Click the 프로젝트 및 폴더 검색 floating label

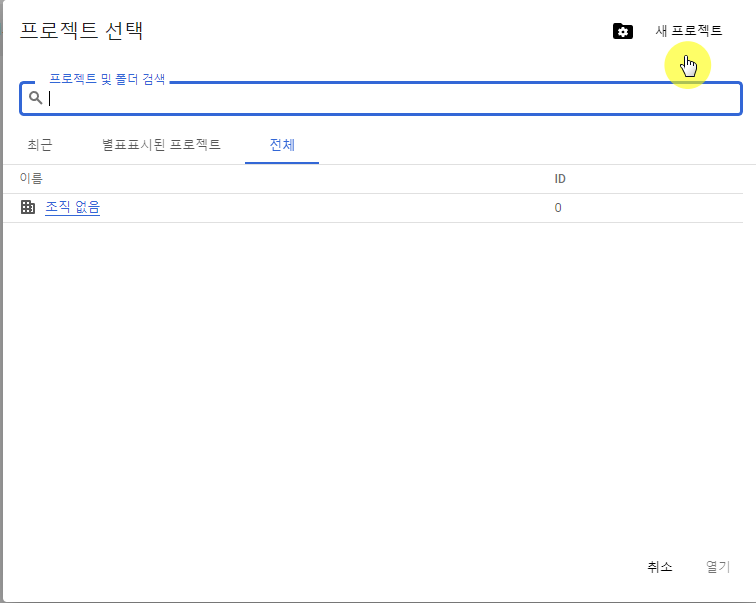point(107,79)
